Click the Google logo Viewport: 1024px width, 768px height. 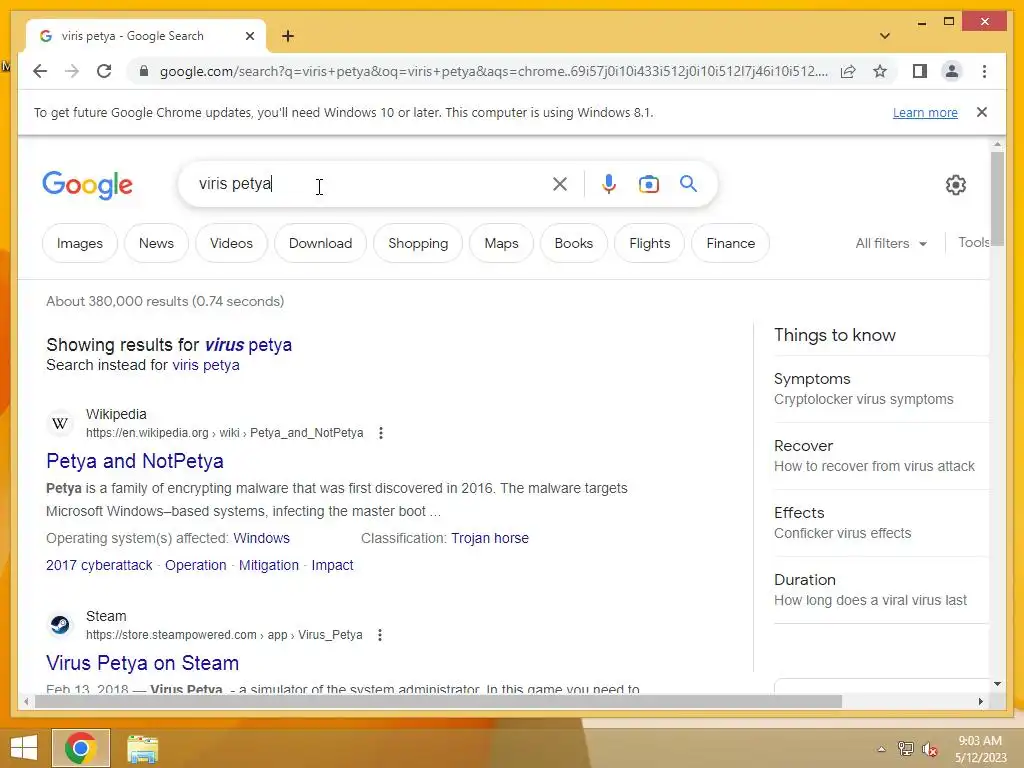tap(88, 185)
